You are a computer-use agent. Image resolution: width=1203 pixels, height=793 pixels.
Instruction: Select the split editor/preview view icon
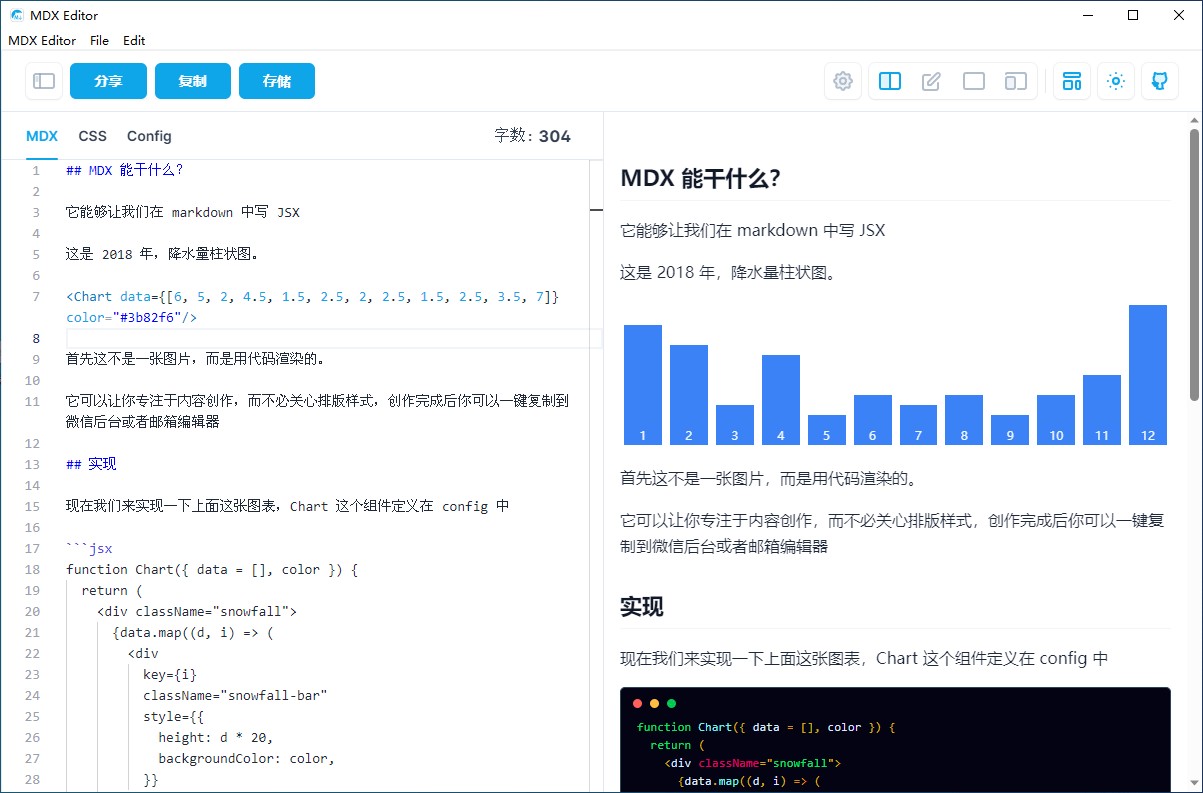pos(889,81)
